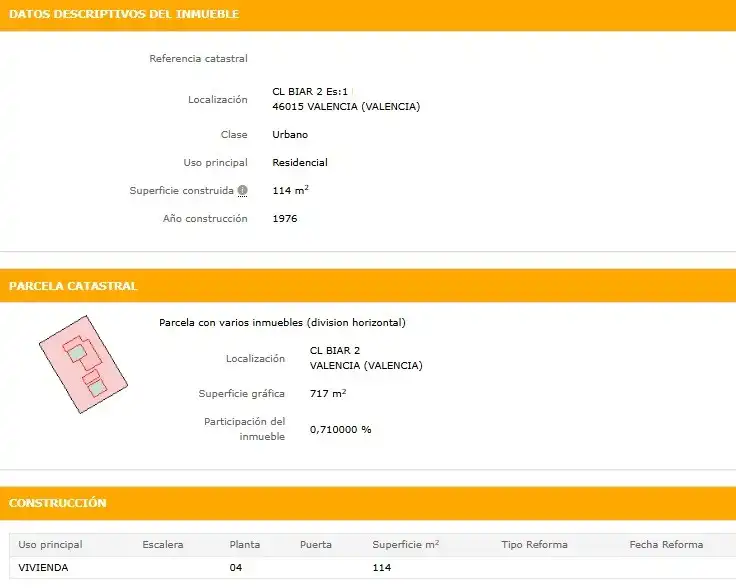
Task: Click the Tipo Reforma column header
Action: 534,545
